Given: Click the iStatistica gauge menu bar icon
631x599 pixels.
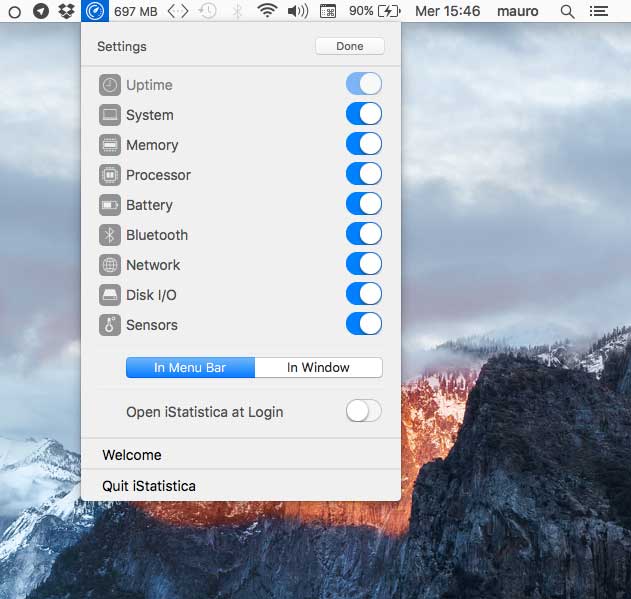Looking at the screenshot, I should click(95, 11).
